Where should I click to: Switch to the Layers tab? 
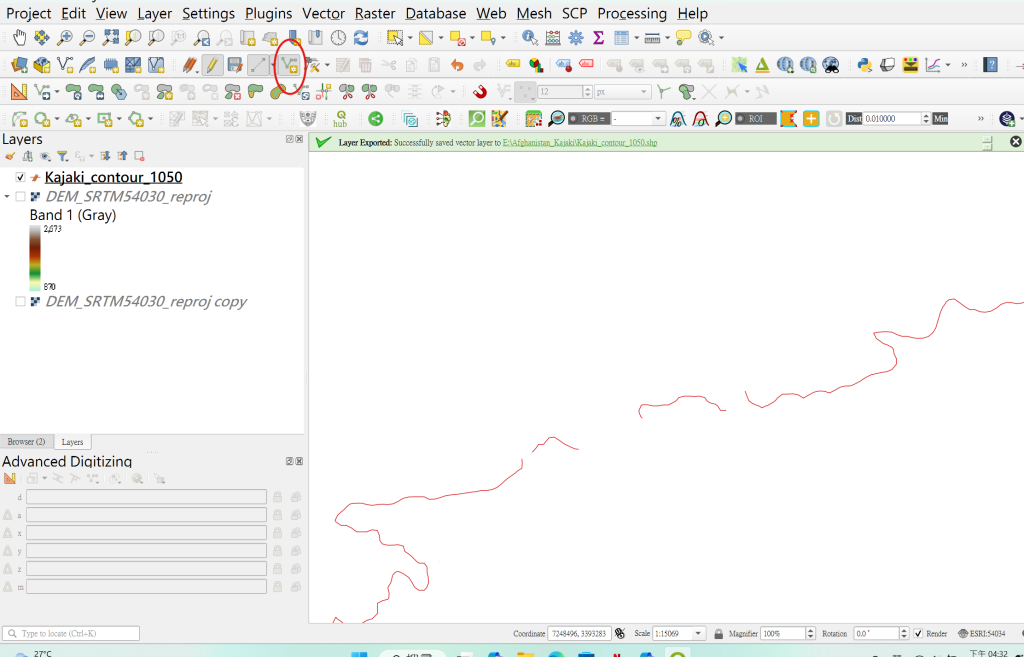72,442
